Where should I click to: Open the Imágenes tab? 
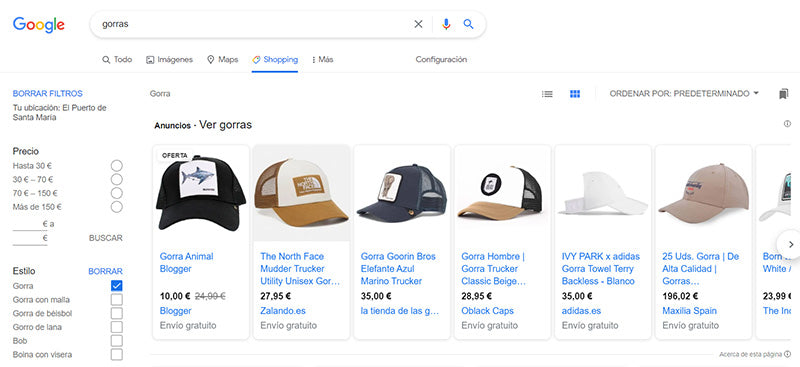click(x=169, y=60)
